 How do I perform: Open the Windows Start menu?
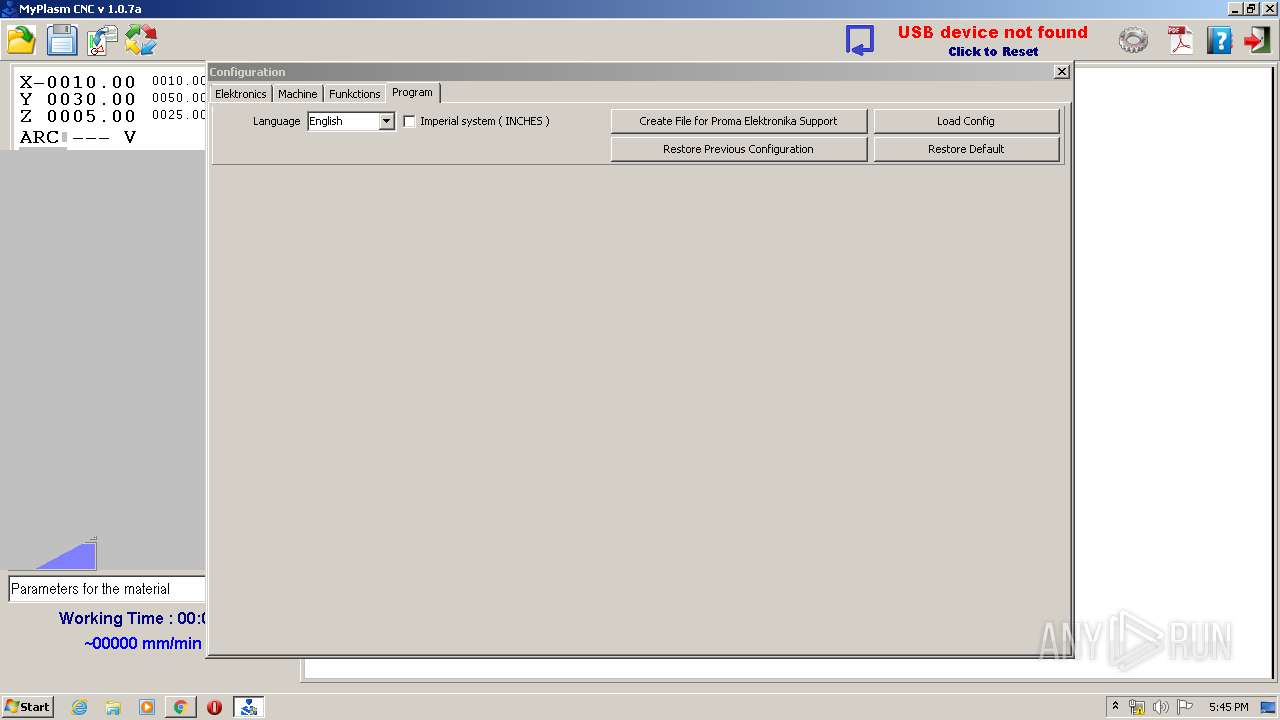click(x=27, y=707)
